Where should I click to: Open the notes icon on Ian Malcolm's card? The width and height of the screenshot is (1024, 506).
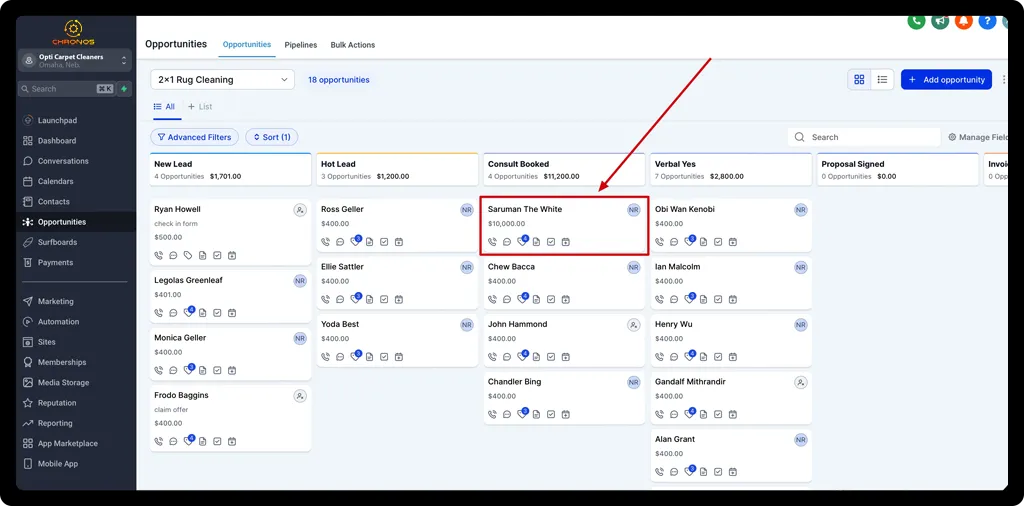point(703,299)
